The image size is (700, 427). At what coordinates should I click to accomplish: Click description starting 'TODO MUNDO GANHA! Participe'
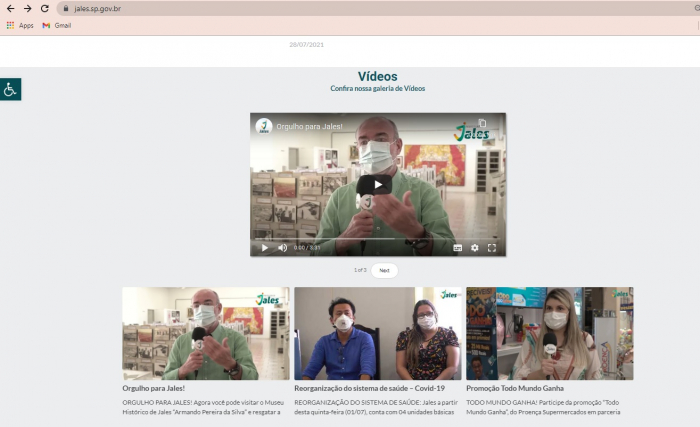click(x=543, y=407)
